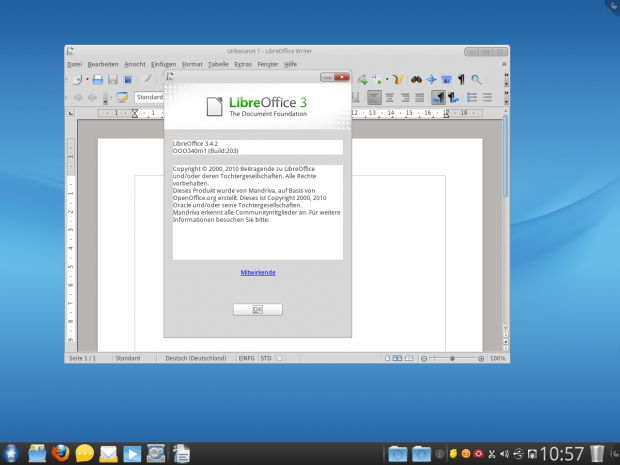Toggle Align Right formatting
The width and height of the screenshot is (620, 465).
405,97
